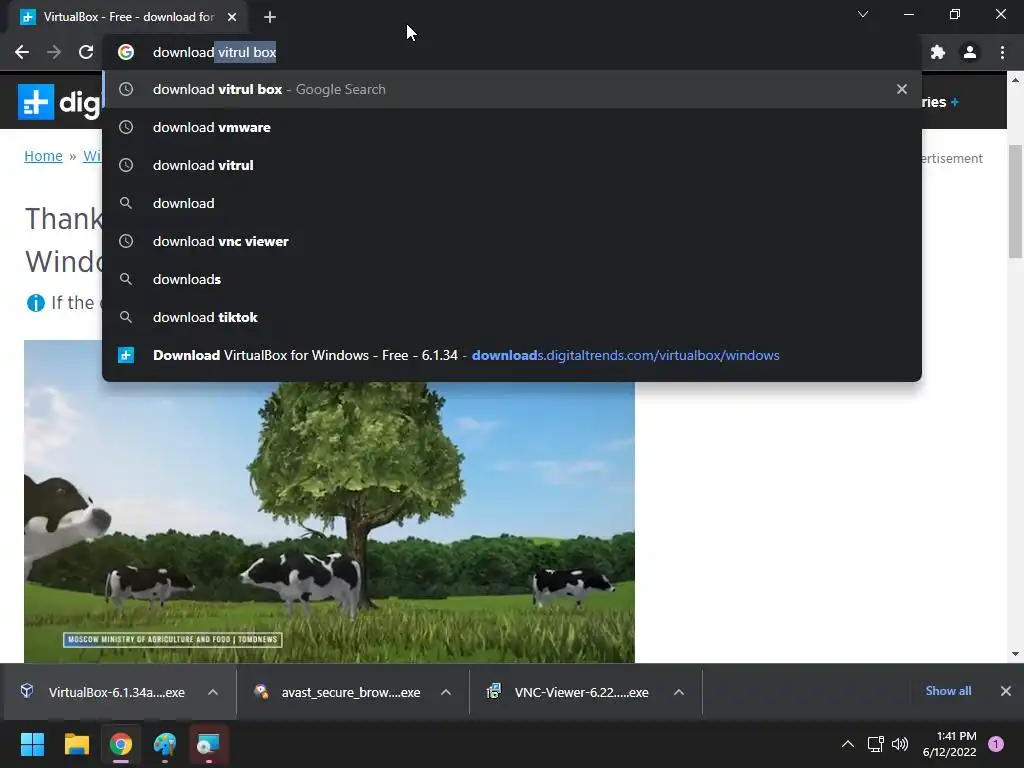Expand options for avast download

(x=446, y=692)
